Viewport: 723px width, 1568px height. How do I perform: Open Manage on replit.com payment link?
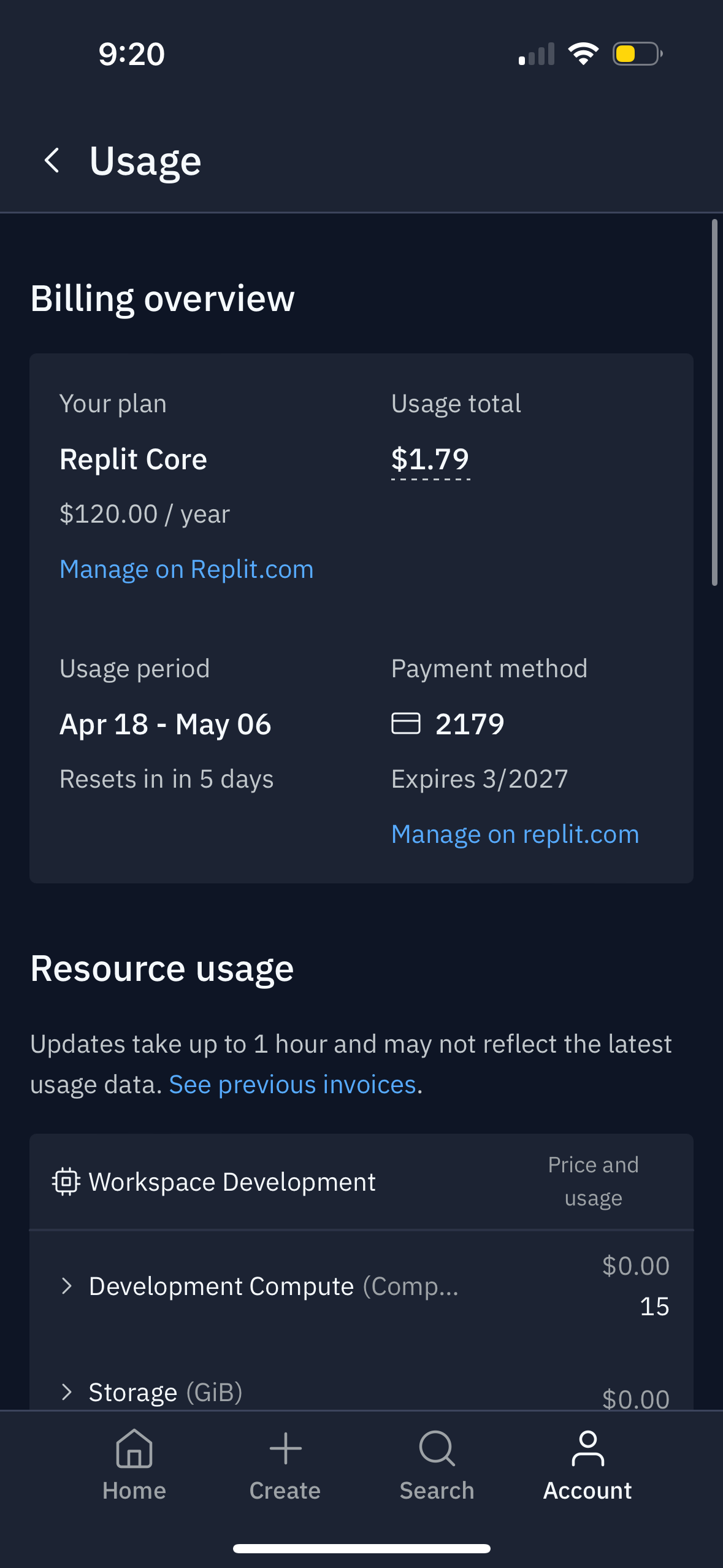[515, 834]
